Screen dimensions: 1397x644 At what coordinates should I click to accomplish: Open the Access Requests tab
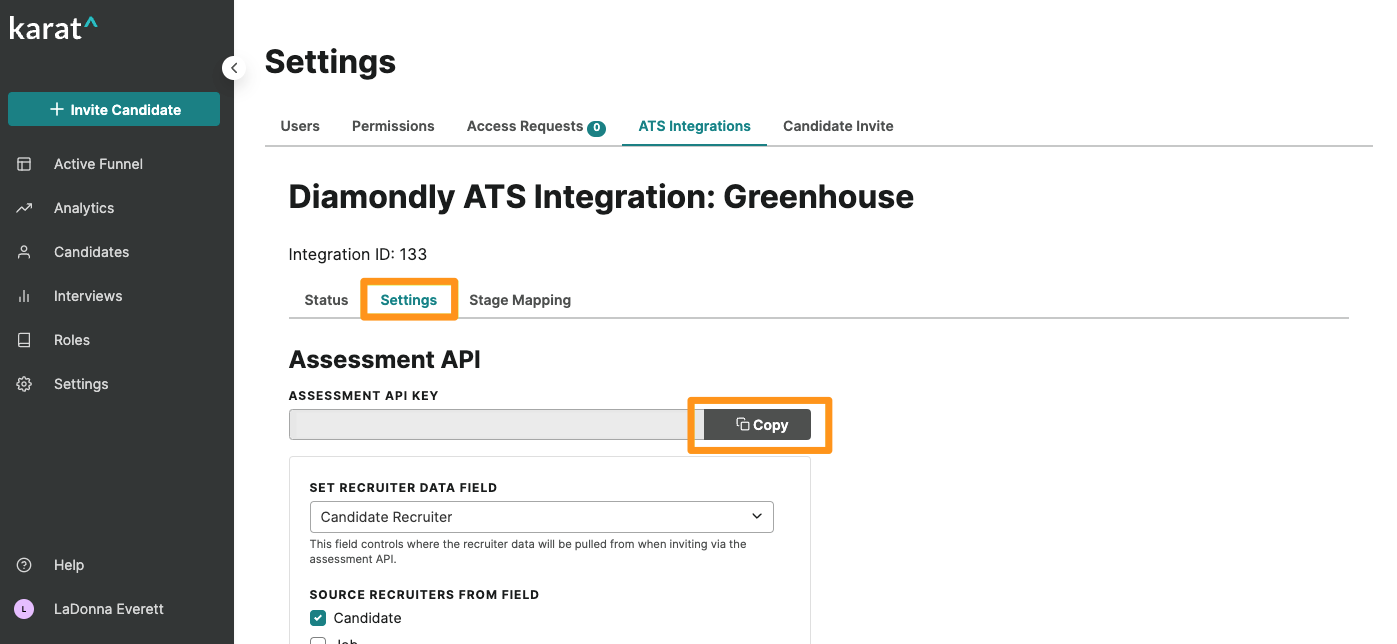(x=536, y=126)
